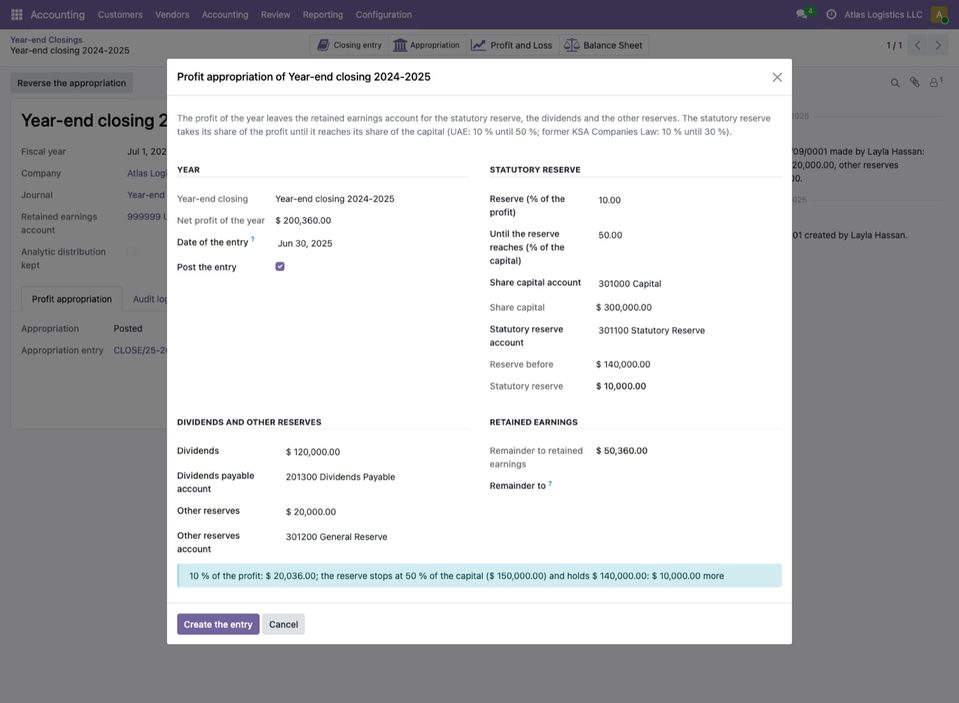The image size is (959, 703).
Task: Open the Customers menu
Action: pyautogui.click(x=120, y=14)
